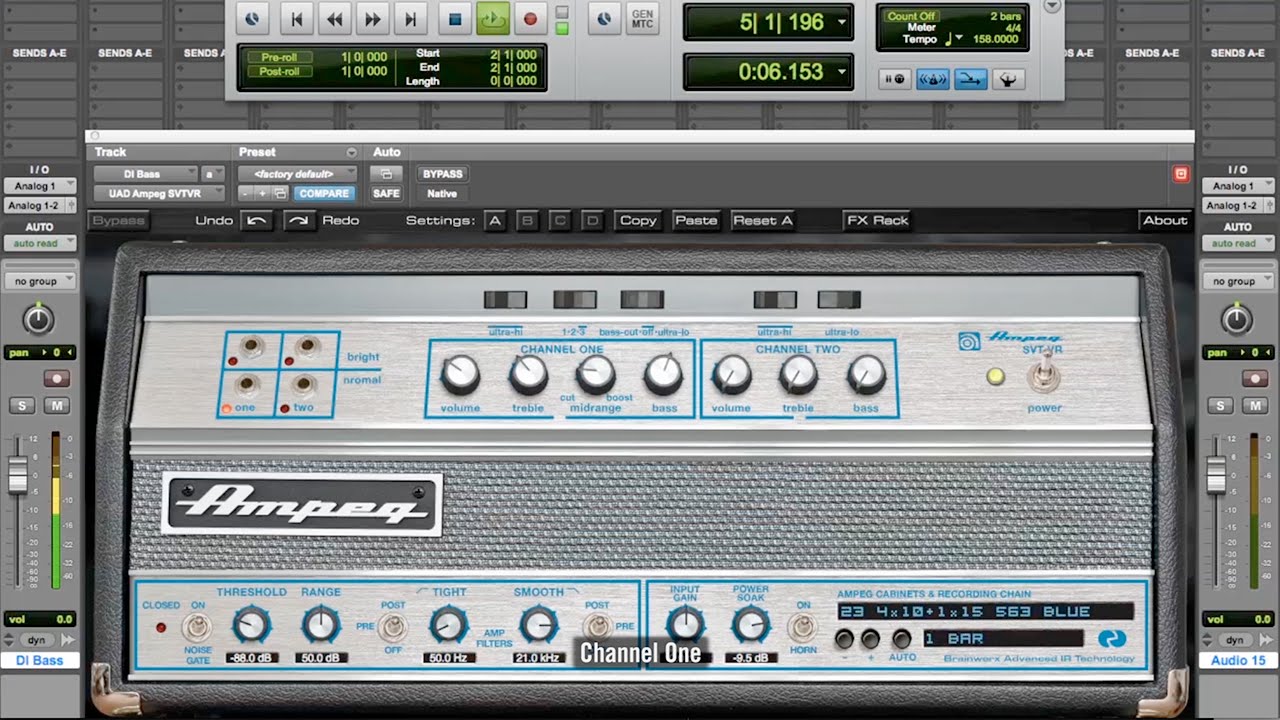Select settings slot A
Viewport: 1280px width, 720px height.
[x=495, y=220]
